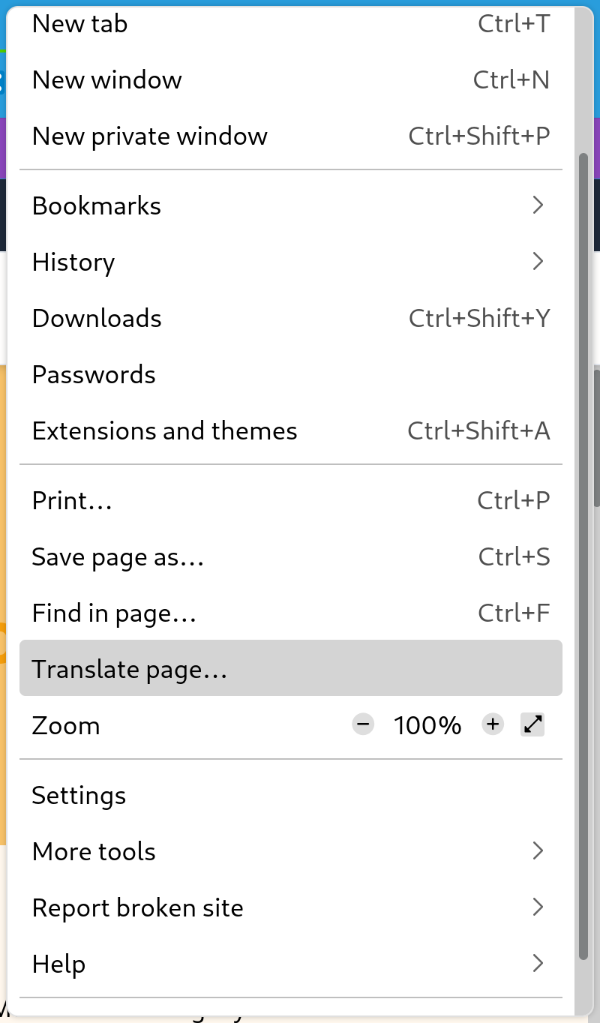The width and height of the screenshot is (600, 1023).
Task: Click the zoom out minus icon
Action: point(363,725)
